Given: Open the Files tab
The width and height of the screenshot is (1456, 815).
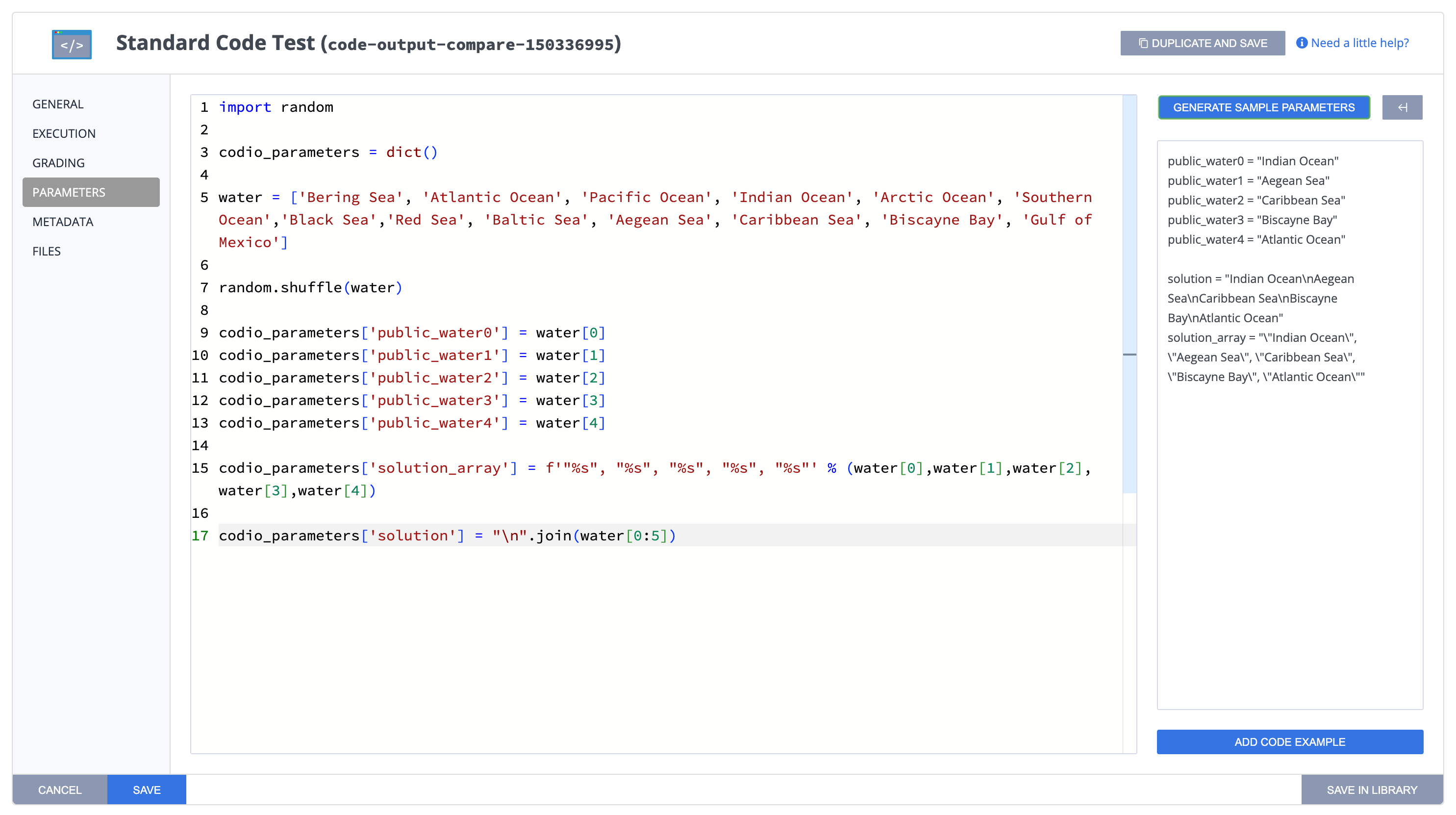Looking at the screenshot, I should [x=47, y=251].
